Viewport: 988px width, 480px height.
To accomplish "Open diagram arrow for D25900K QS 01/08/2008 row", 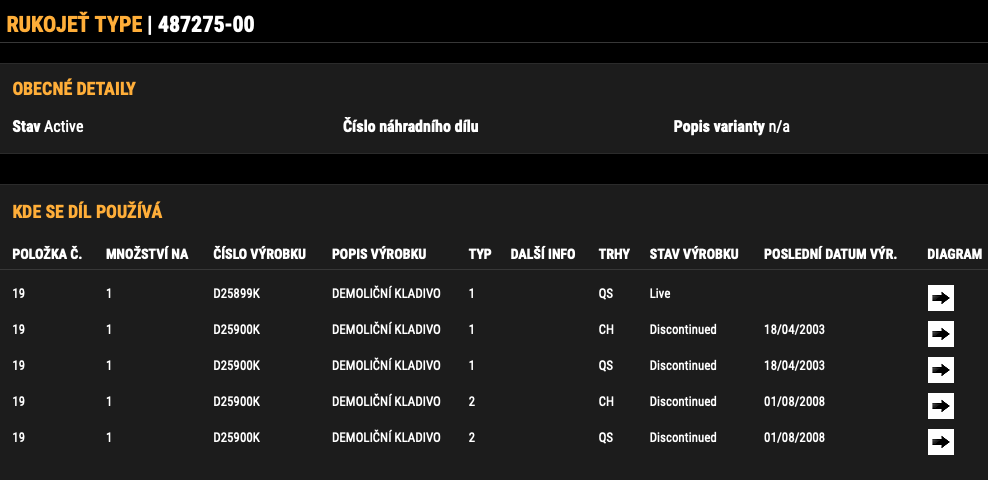I will pos(941,442).
